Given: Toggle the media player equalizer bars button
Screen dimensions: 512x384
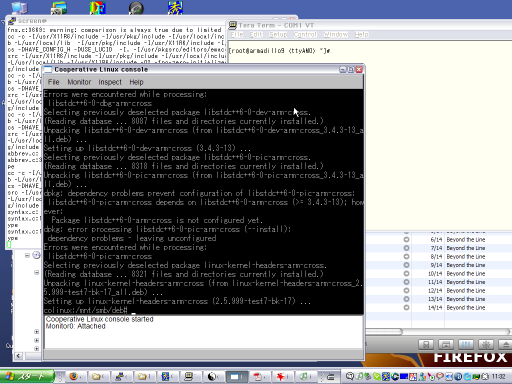Looking at the screenshot, I should pos(466,345).
